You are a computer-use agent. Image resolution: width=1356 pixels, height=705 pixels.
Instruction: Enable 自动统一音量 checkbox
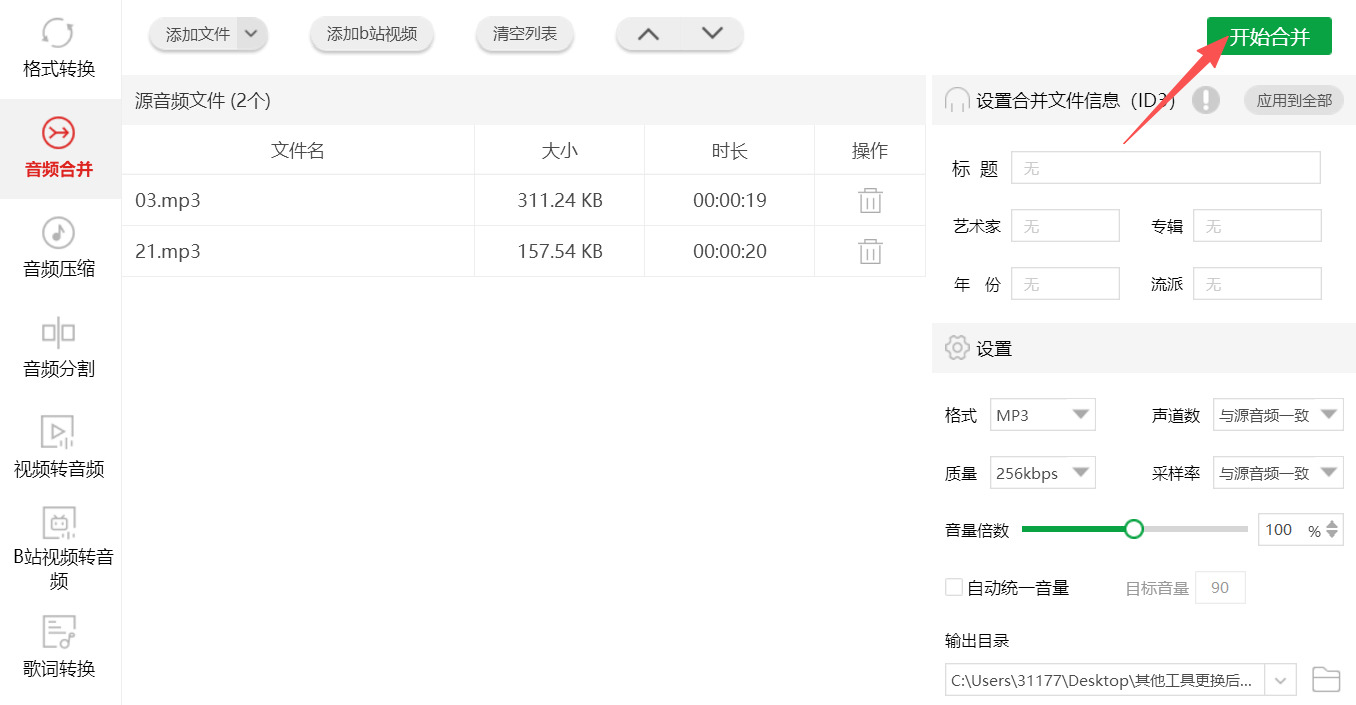(x=953, y=587)
